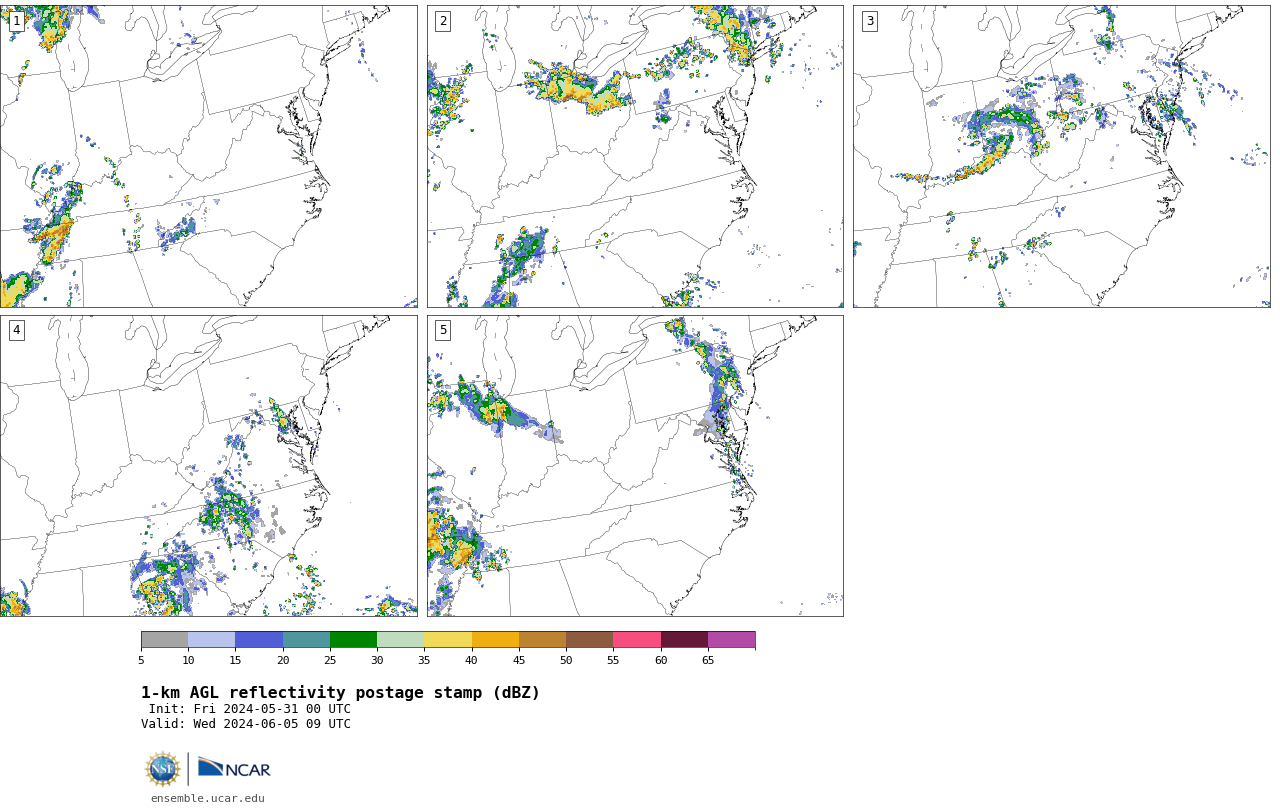Select the brown 50-55 dBZ swatch
1280x809 pixels.
pos(590,640)
